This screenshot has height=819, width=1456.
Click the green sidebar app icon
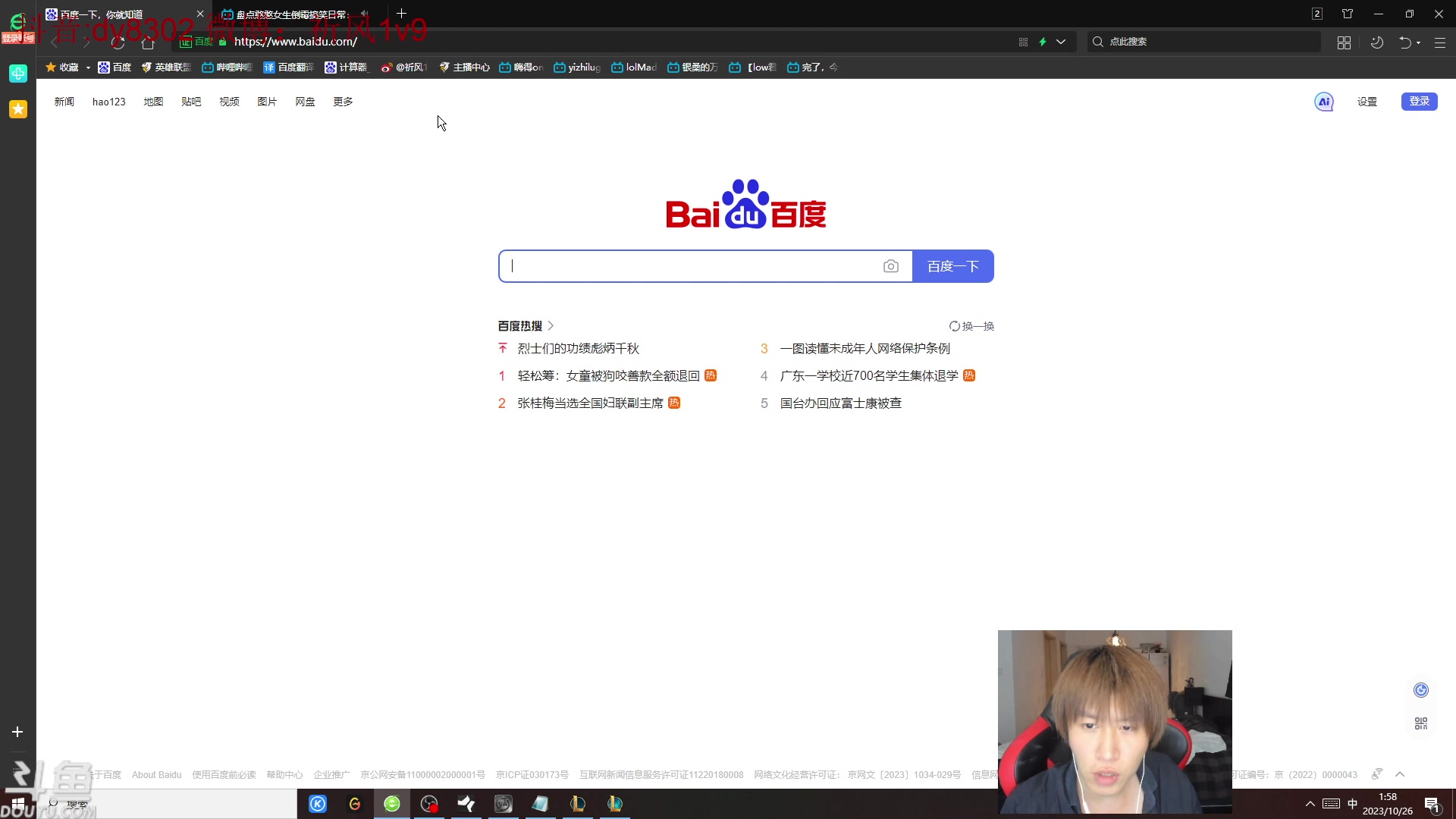18,74
